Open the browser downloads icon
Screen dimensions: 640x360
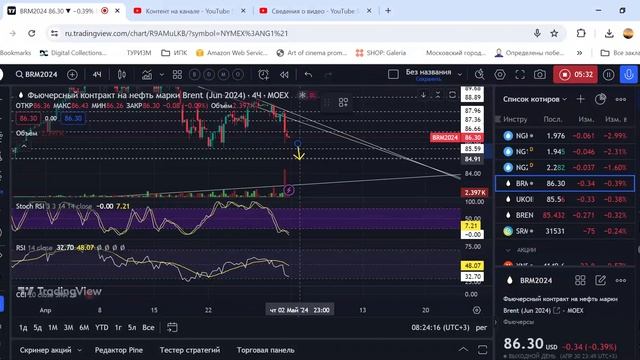click(609, 33)
